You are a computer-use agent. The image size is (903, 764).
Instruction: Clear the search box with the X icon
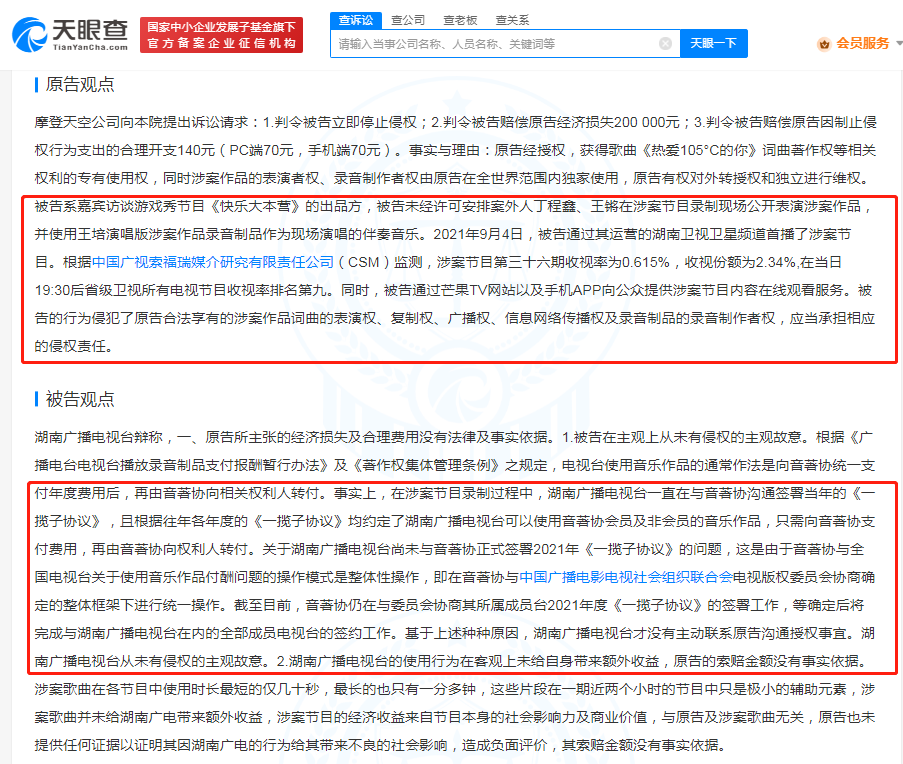pos(665,44)
